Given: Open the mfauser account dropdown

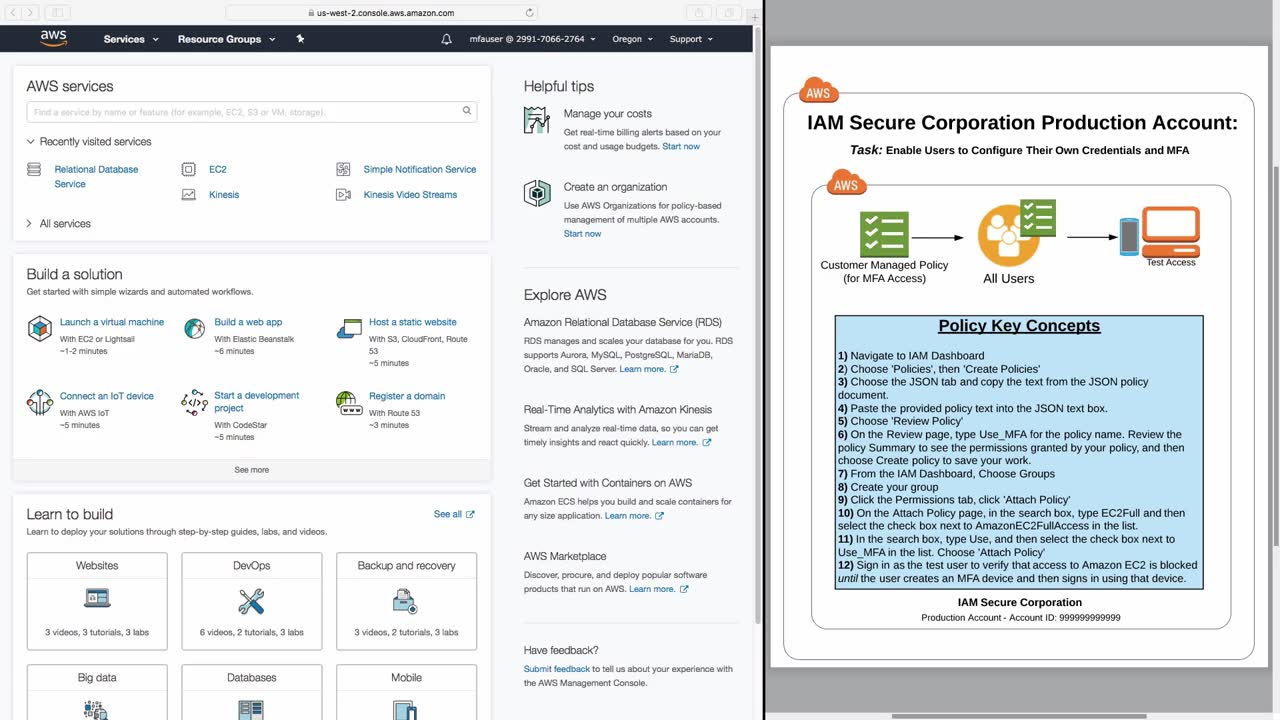Looking at the screenshot, I should (532, 39).
